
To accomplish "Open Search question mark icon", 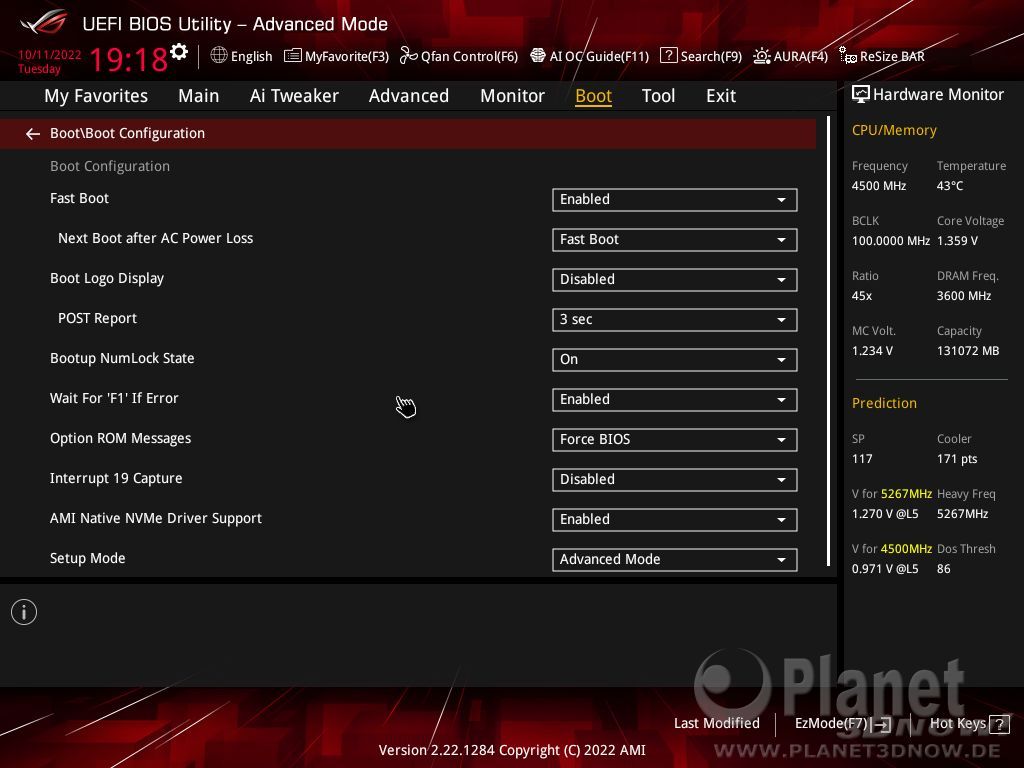I will coord(669,56).
